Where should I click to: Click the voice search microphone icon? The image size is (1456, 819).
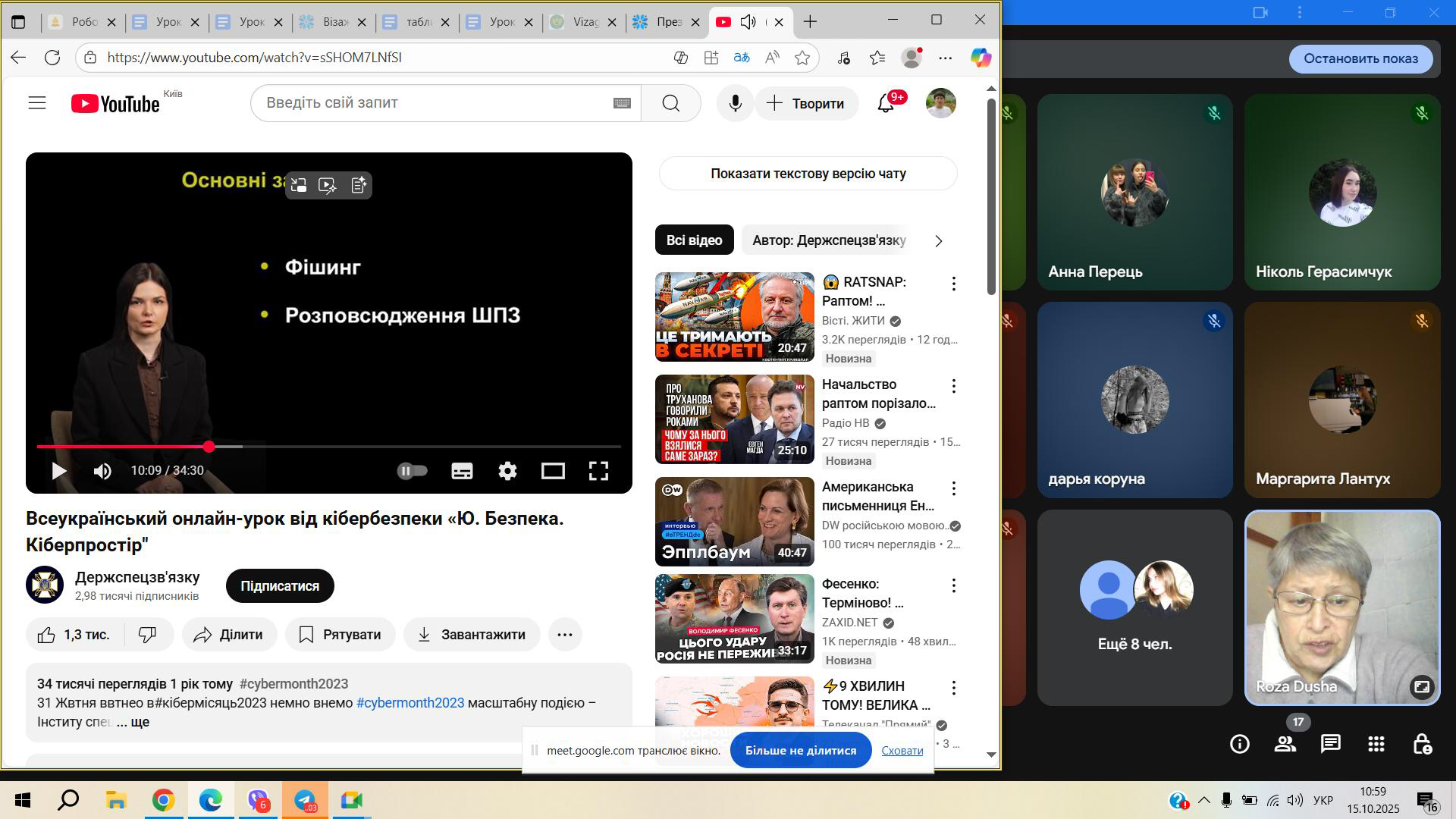735,103
